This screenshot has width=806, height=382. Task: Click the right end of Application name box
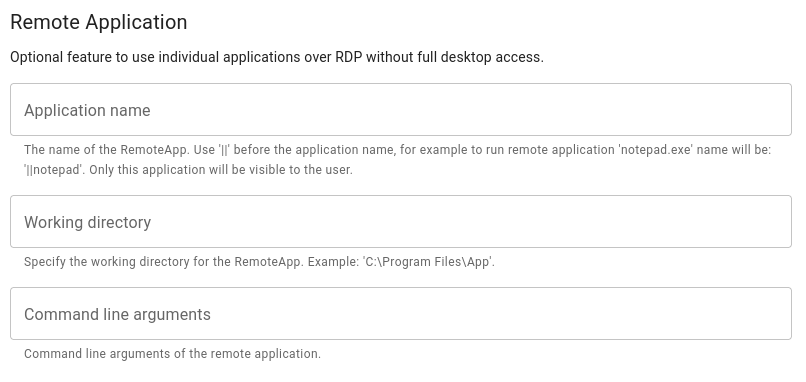771,110
